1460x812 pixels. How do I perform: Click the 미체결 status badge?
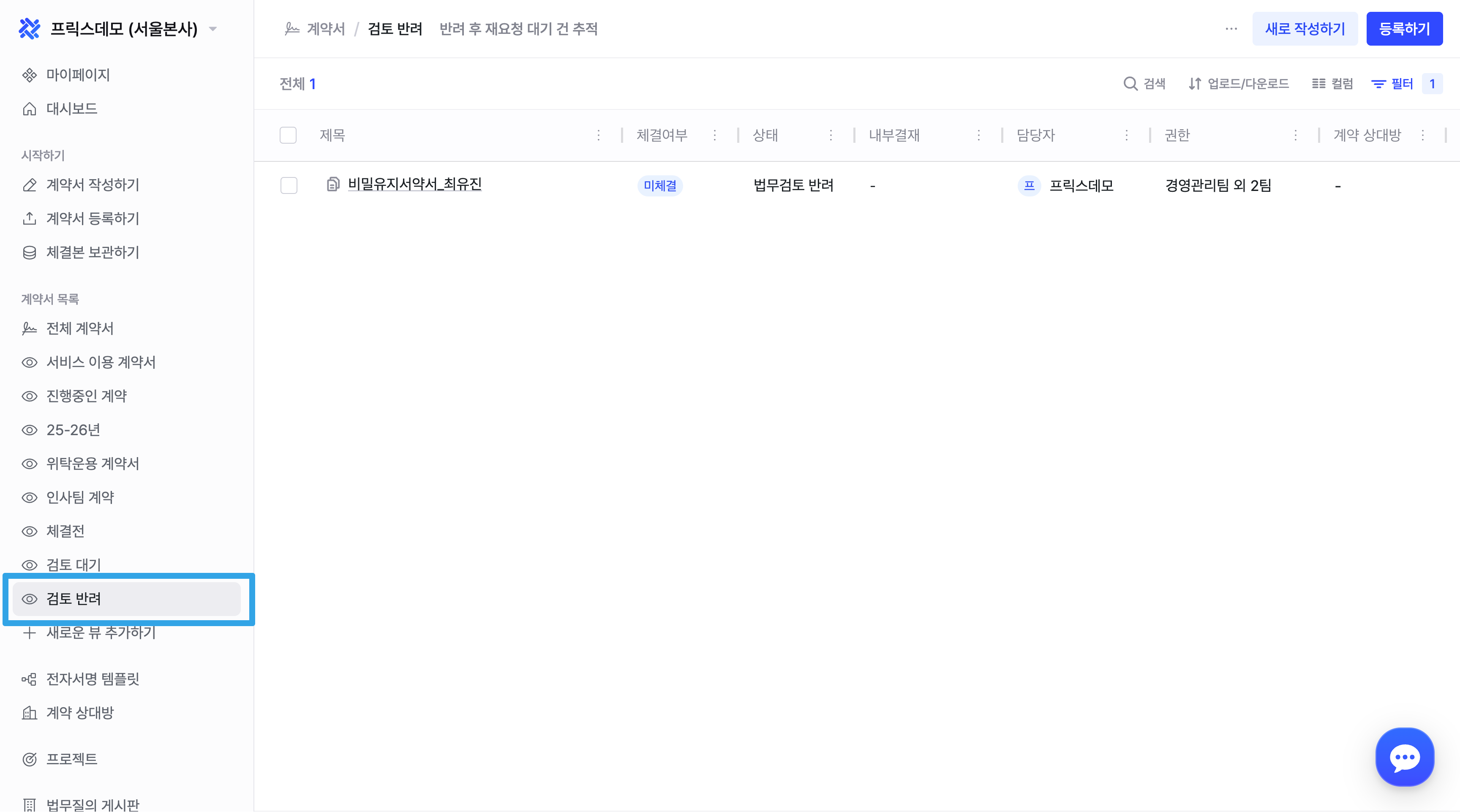[660, 186]
